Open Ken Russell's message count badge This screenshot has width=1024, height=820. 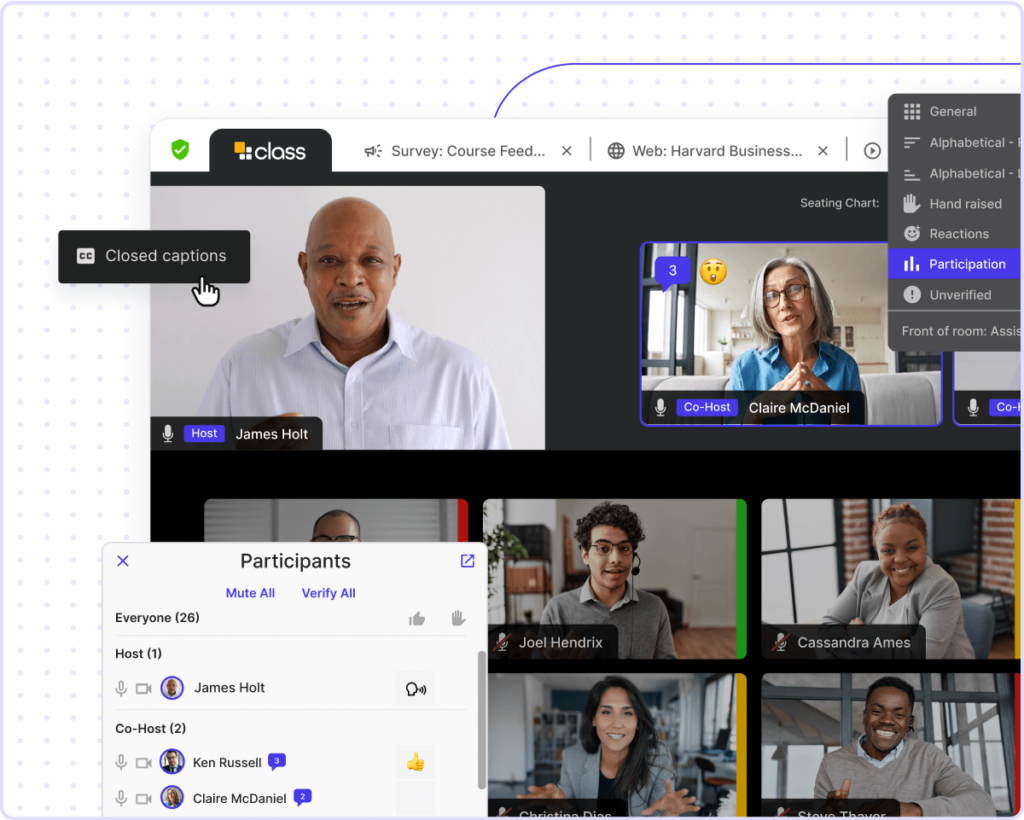(x=276, y=761)
